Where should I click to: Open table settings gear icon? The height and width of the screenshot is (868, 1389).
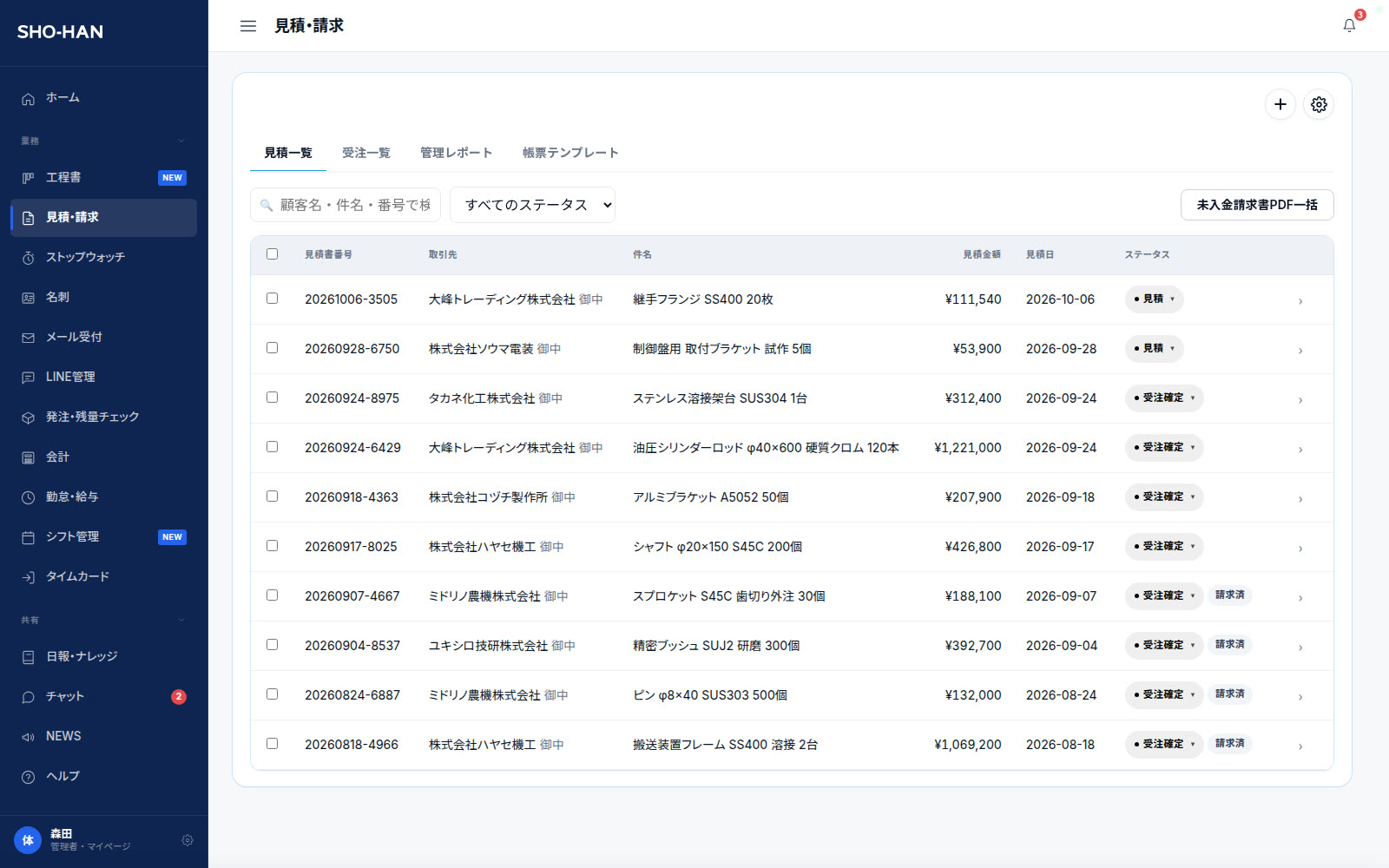click(1319, 104)
